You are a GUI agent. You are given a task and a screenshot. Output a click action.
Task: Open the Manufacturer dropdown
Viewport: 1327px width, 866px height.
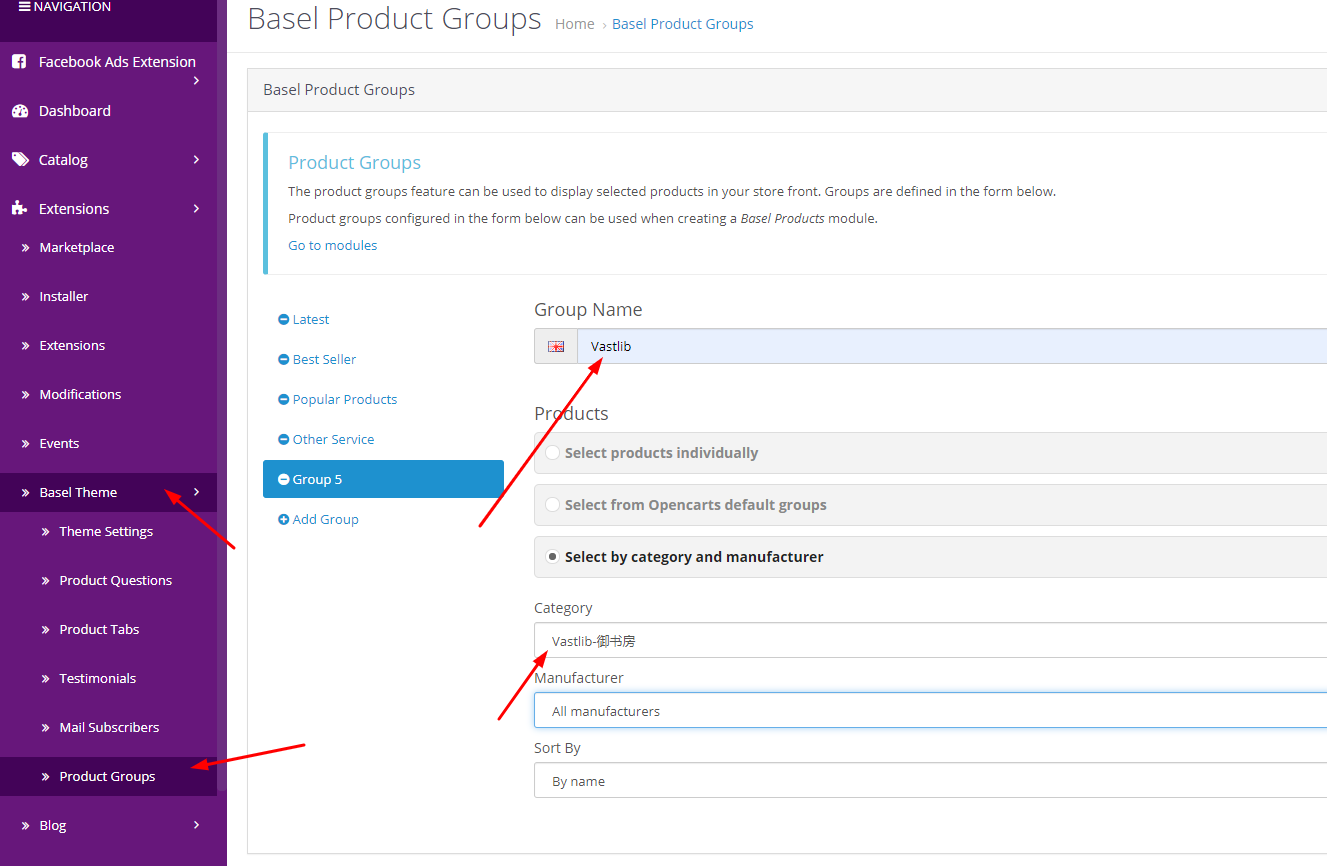[930, 711]
